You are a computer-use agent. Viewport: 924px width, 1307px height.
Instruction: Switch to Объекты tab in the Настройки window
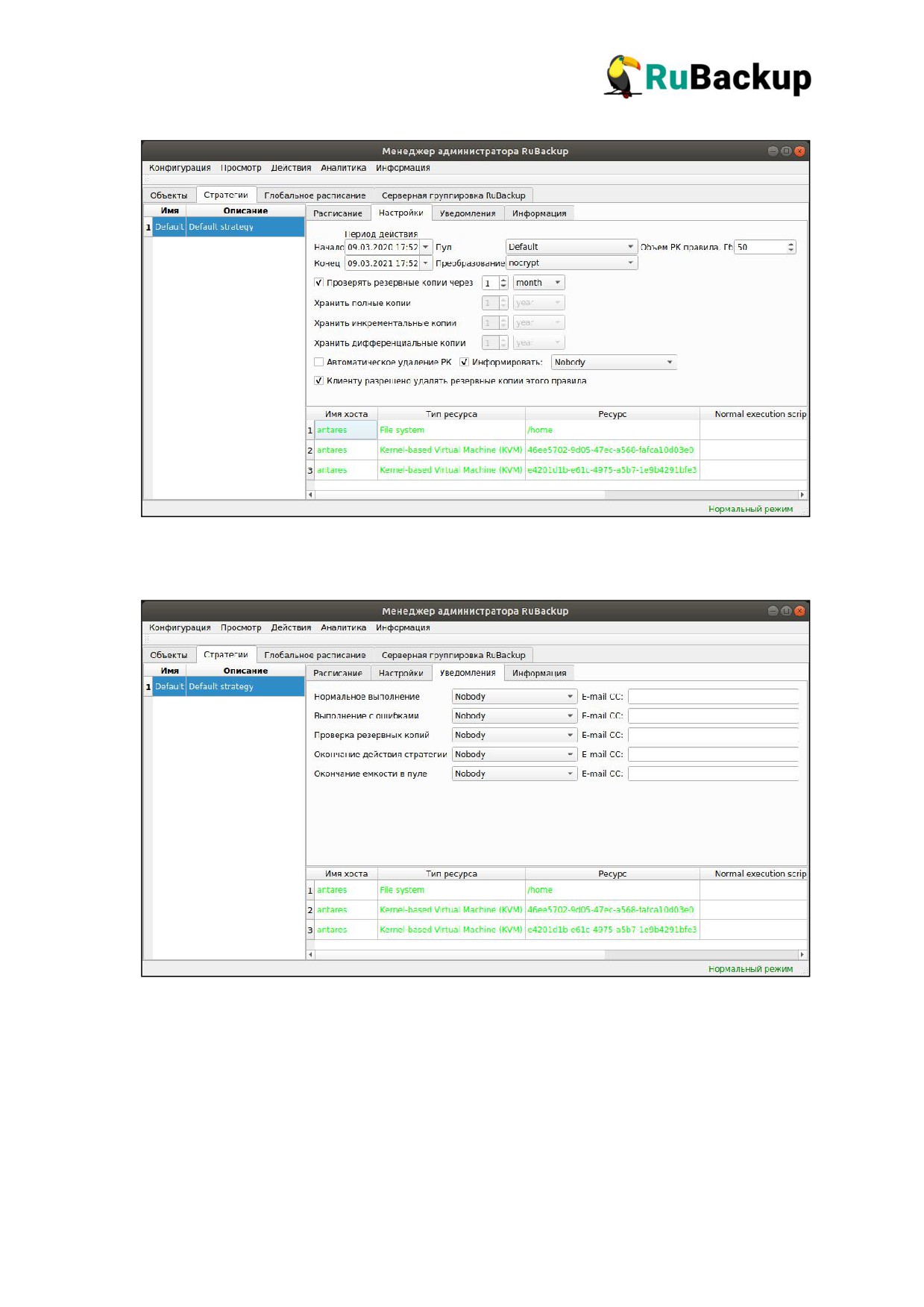click(x=169, y=195)
